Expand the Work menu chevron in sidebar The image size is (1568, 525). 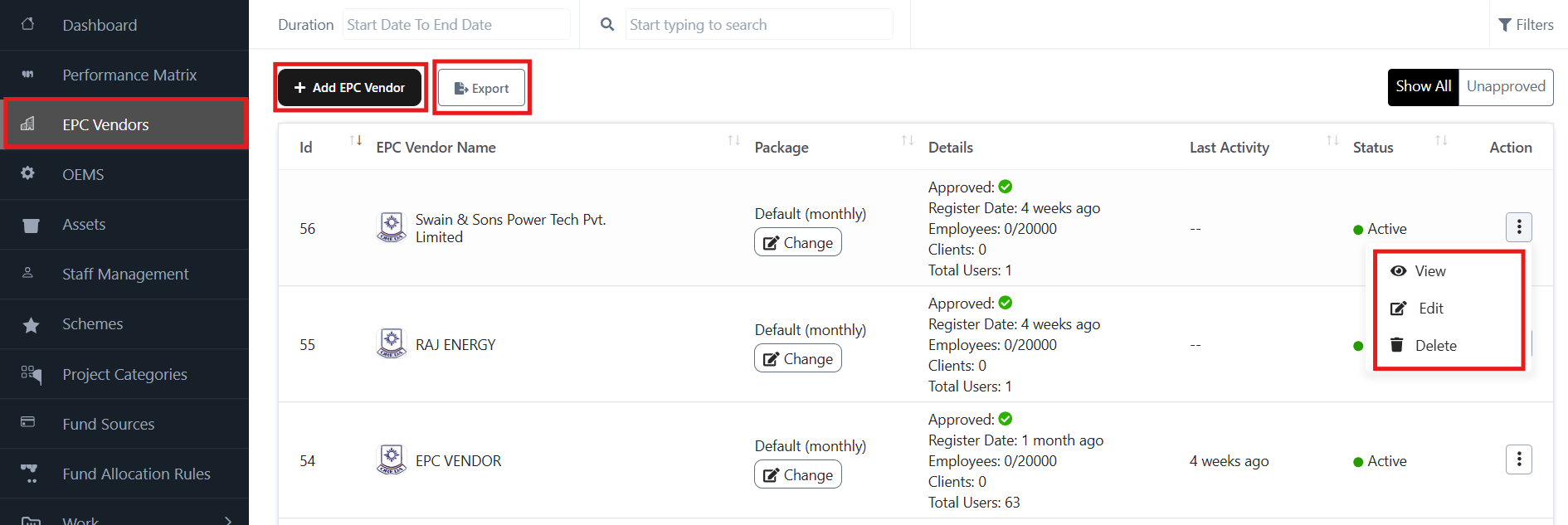pyautogui.click(x=228, y=520)
